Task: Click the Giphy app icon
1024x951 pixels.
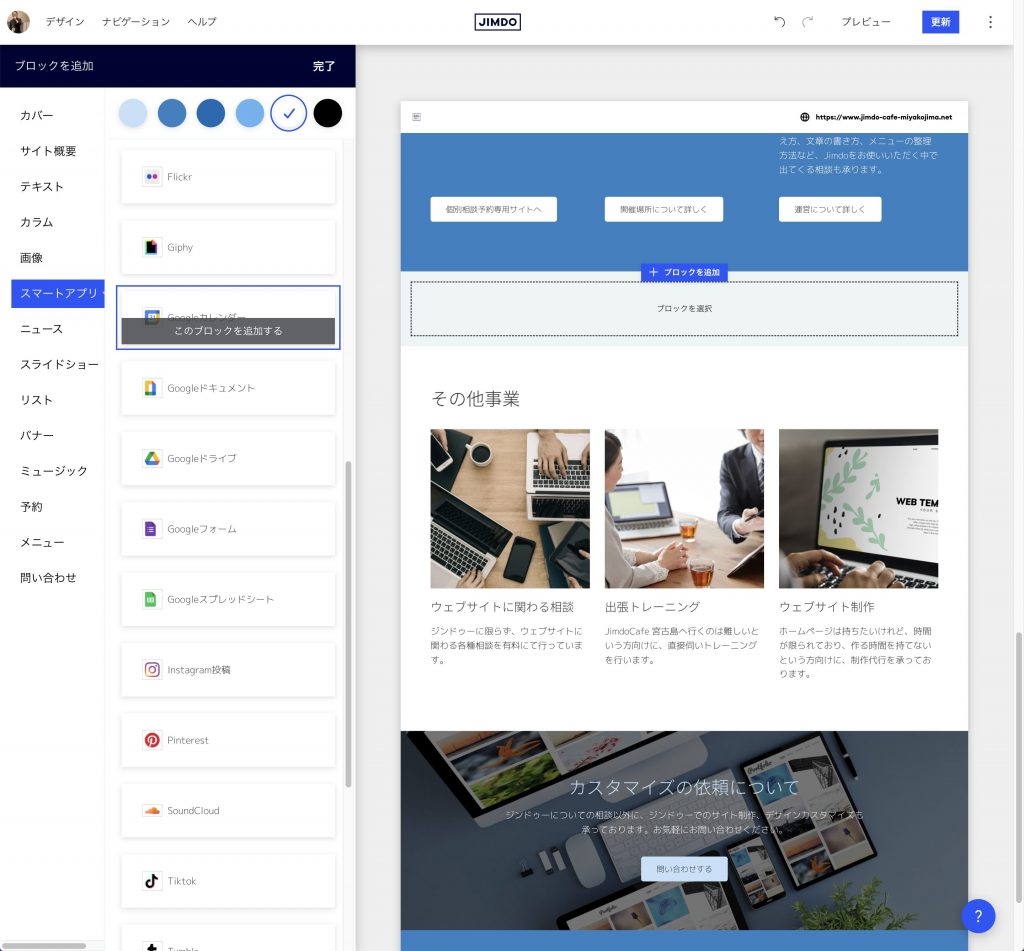Action: (x=152, y=247)
